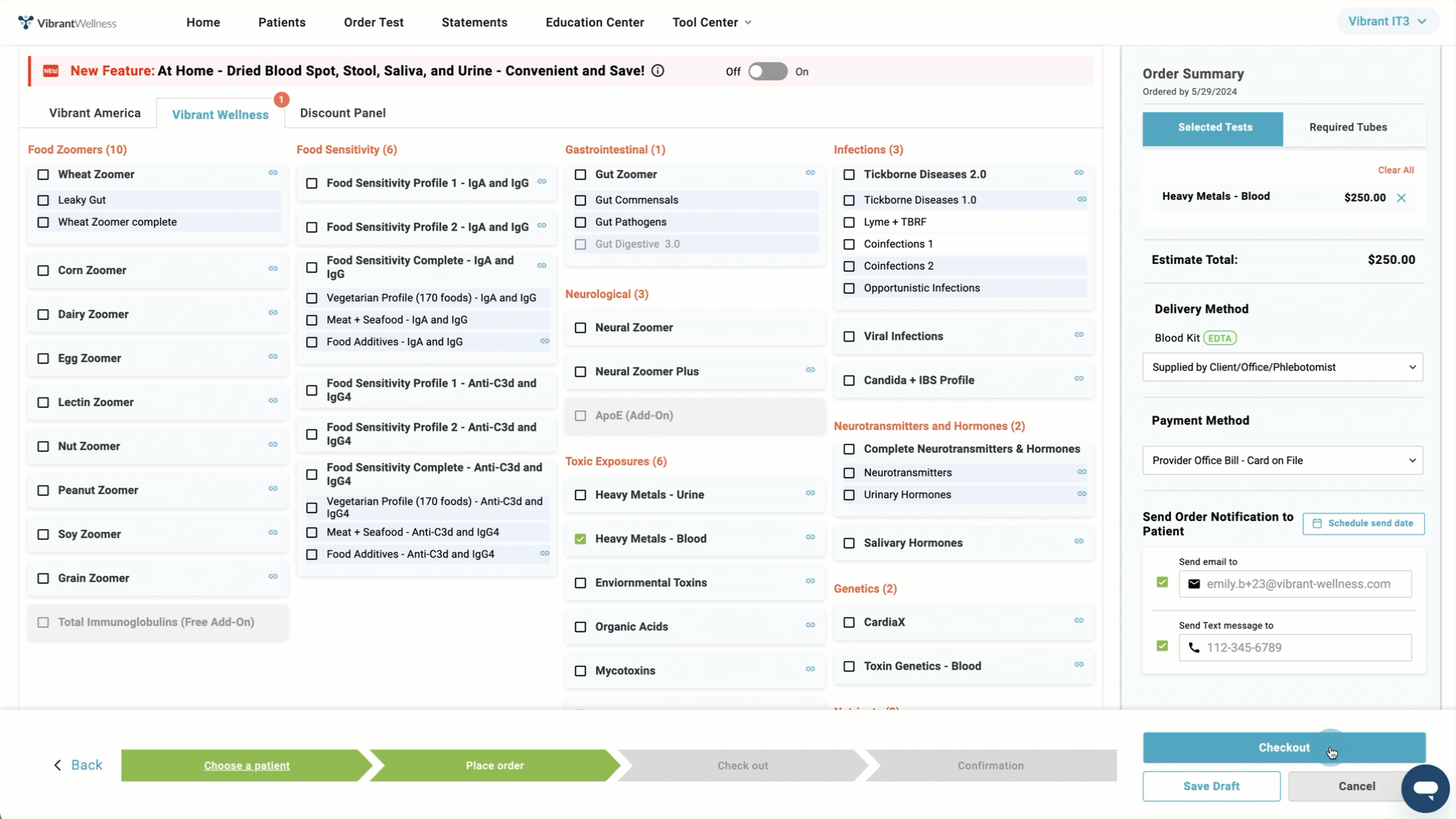
Task: Click the Save Draft button
Action: pyautogui.click(x=1212, y=786)
